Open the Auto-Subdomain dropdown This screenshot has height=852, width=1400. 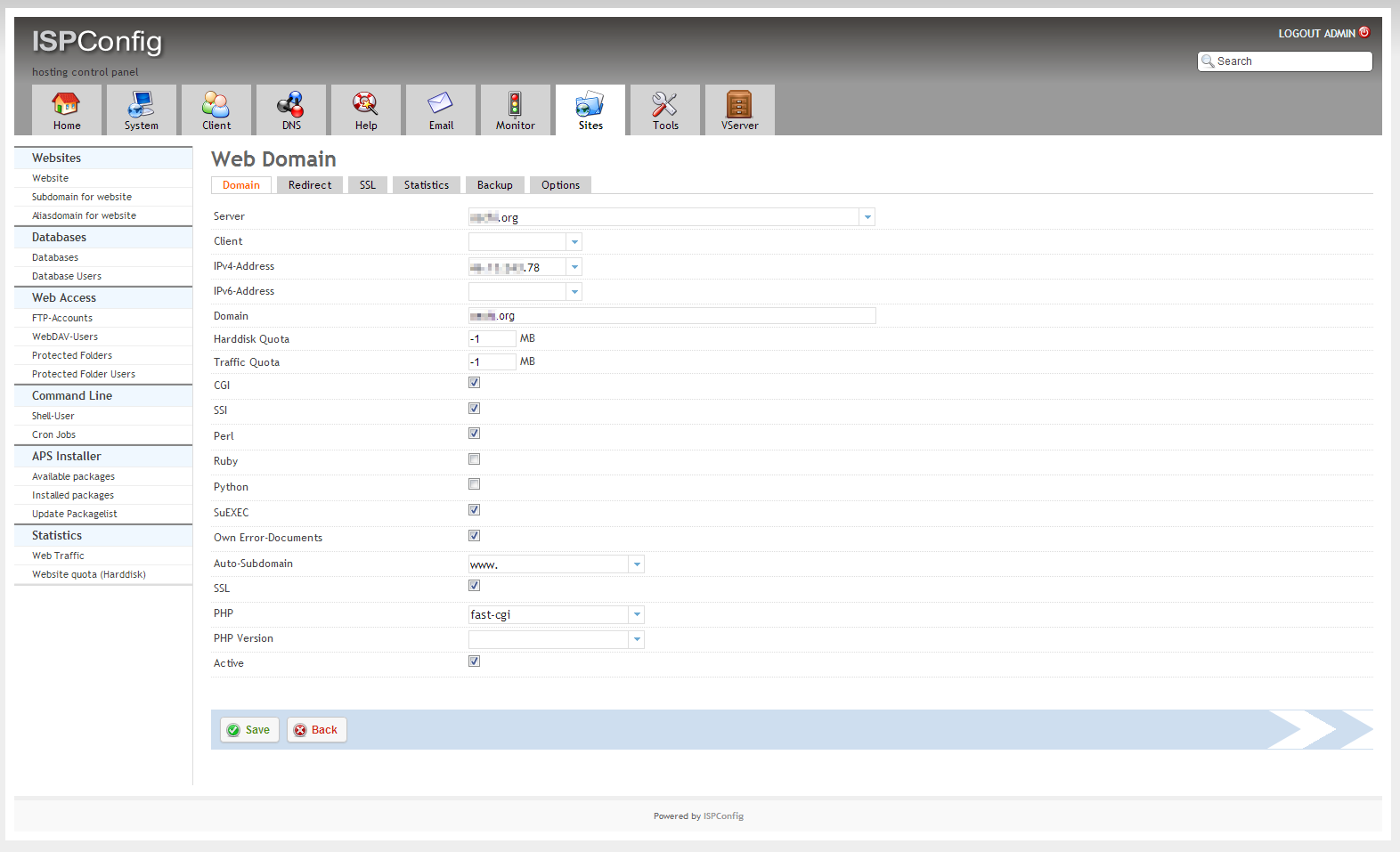click(636, 564)
